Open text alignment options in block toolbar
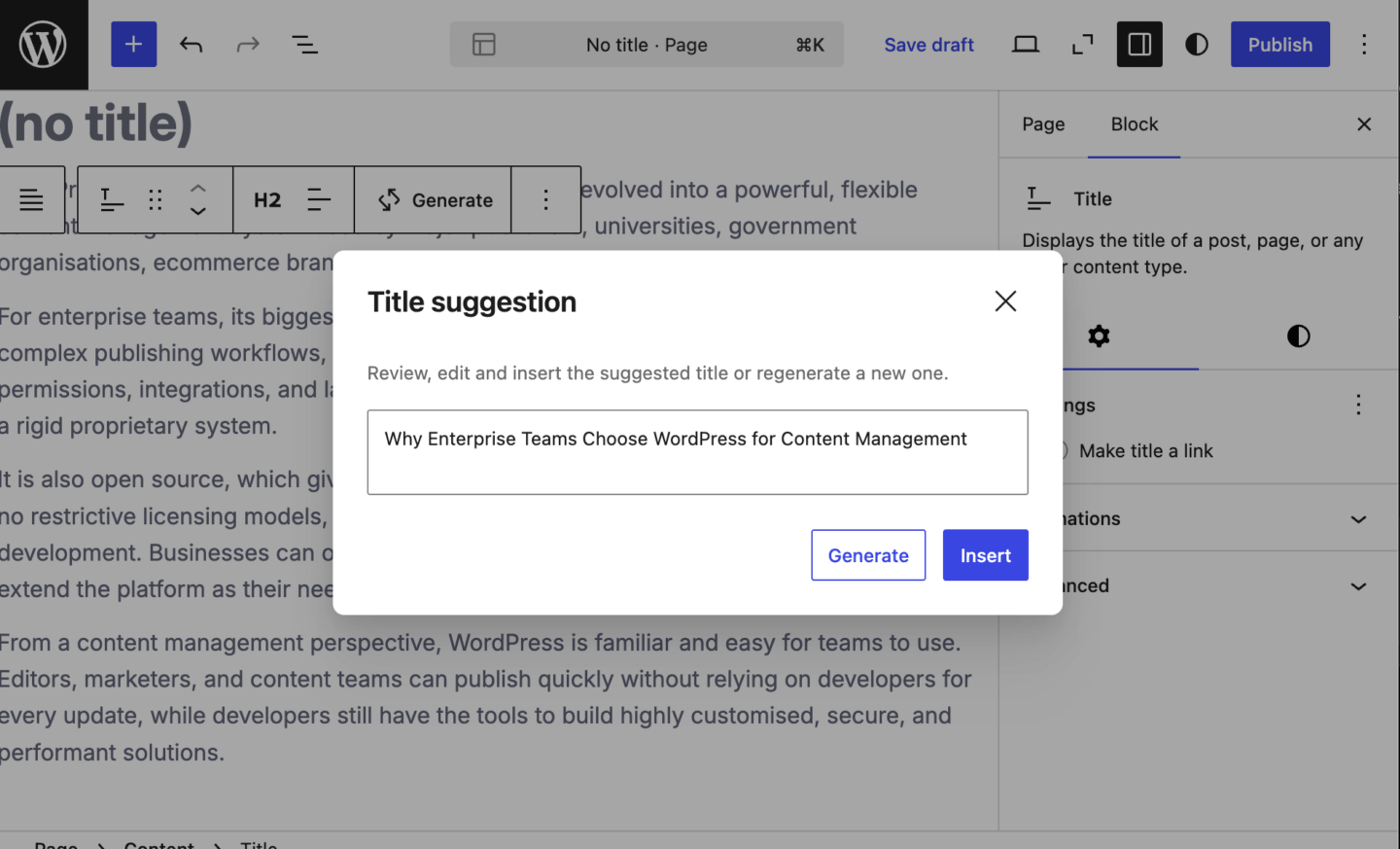 point(319,200)
